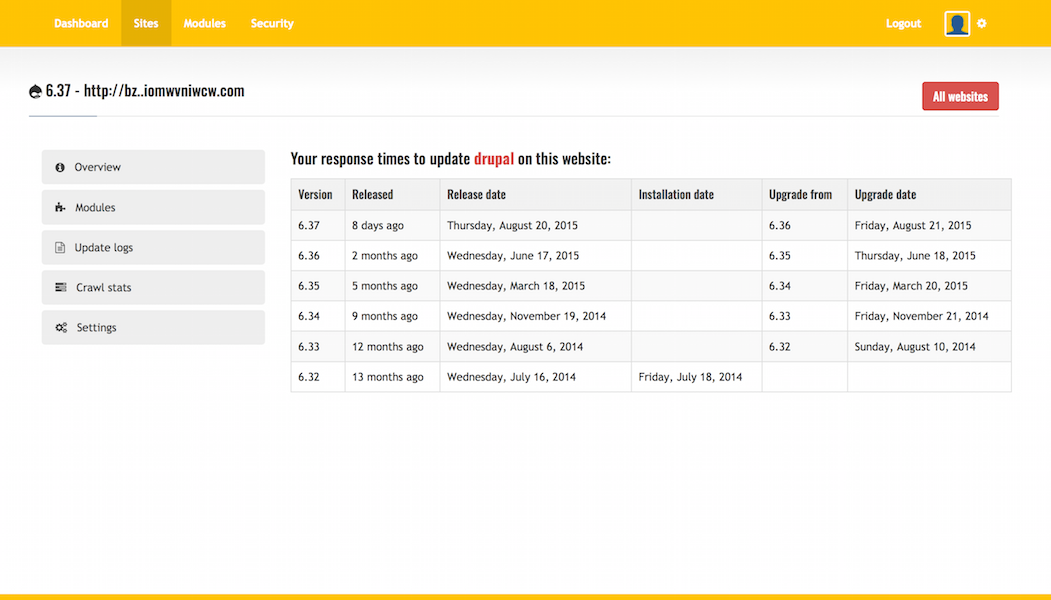This screenshot has width=1051, height=600.
Task: Click the Update logs document icon
Action: point(60,247)
